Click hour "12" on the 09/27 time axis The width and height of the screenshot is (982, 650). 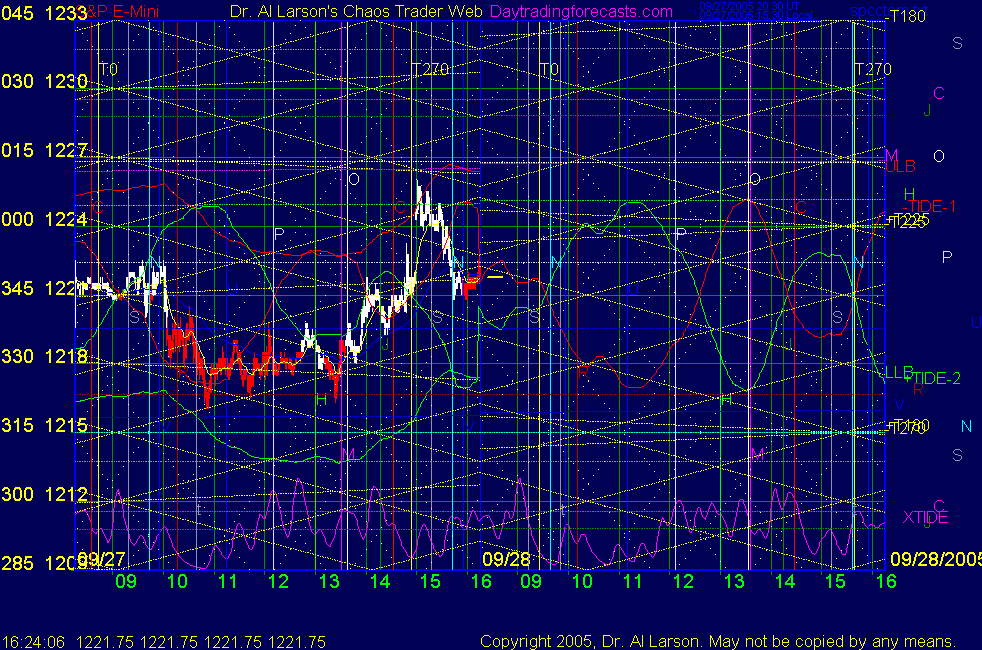tap(278, 581)
